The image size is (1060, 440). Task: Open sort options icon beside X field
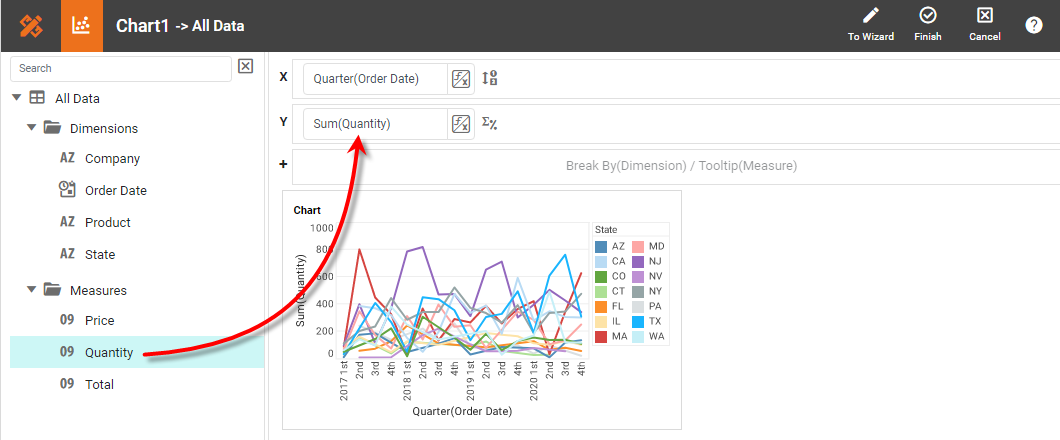pyautogui.click(x=490, y=79)
